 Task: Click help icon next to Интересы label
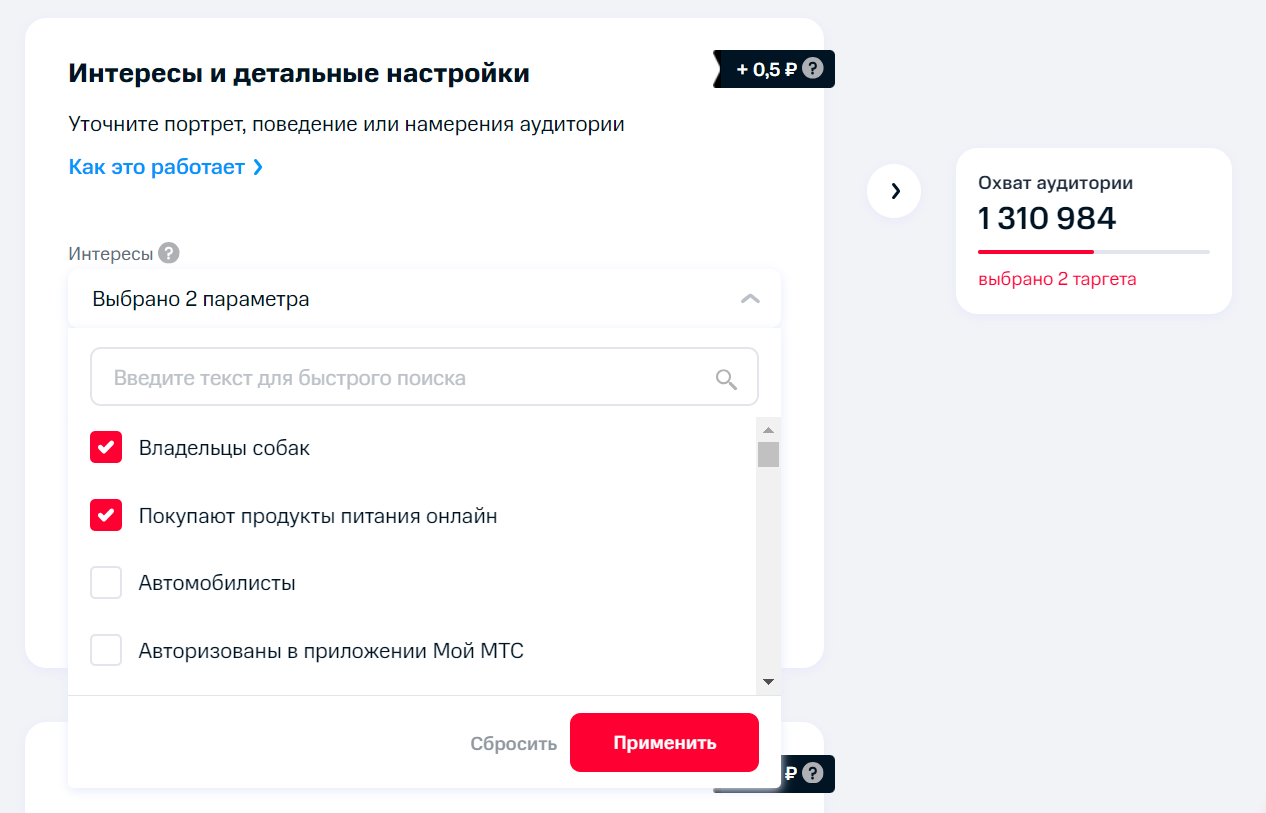[169, 253]
